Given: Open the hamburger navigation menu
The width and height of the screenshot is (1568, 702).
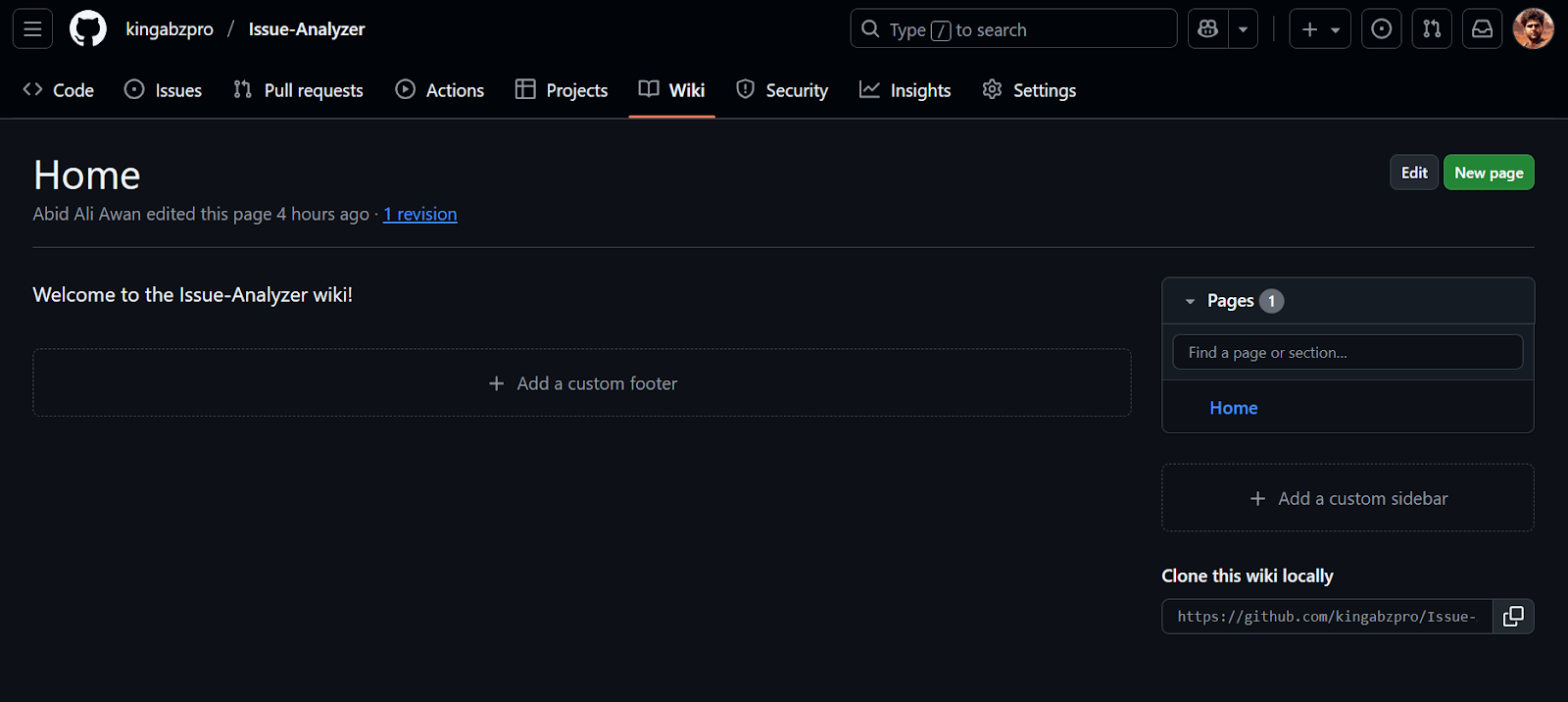Looking at the screenshot, I should click(32, 29).
